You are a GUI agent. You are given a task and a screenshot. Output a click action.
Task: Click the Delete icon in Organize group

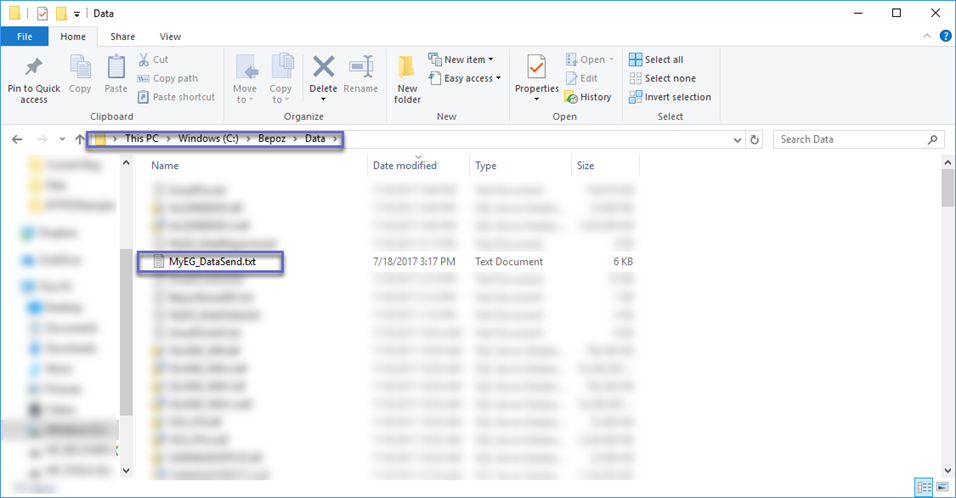click(x=323, y=68)
